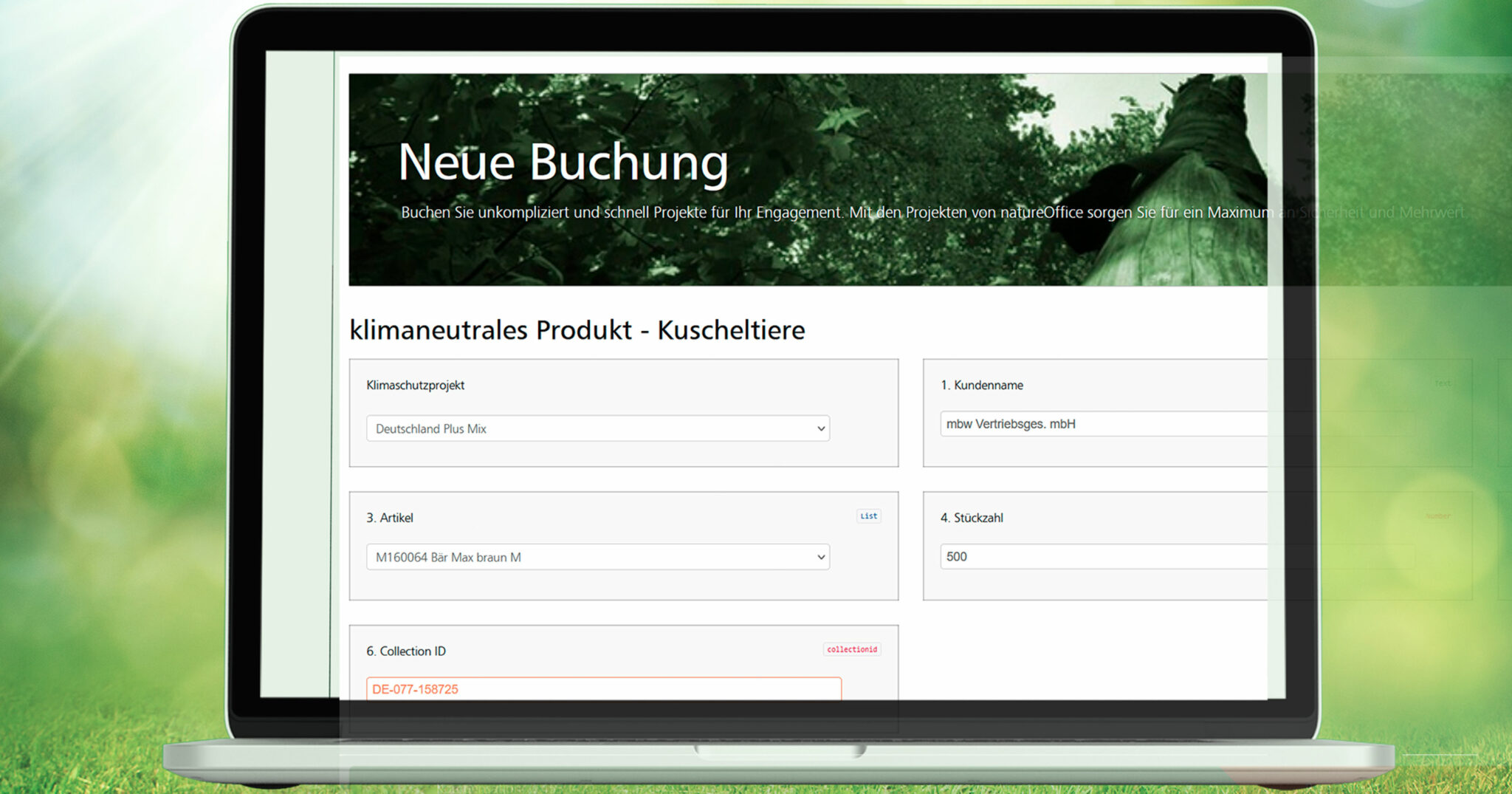
Task: Click the "Neue Buchung" banner title
Action: click(563, 162)
